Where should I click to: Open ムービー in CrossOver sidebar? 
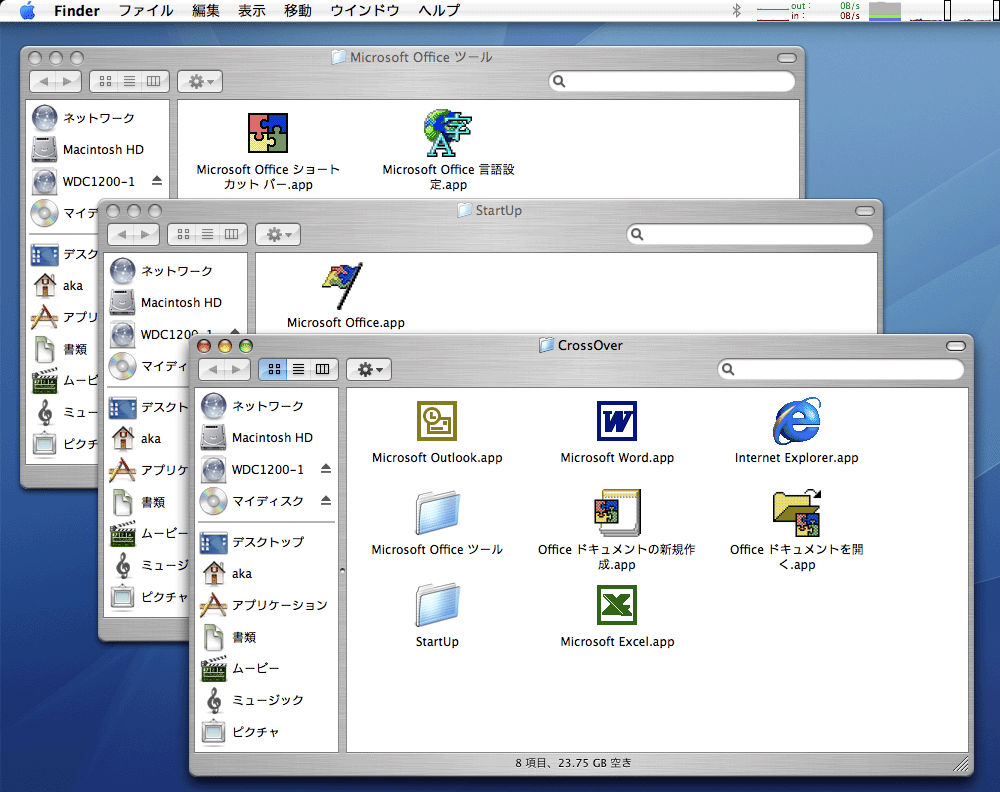[267, 668]
